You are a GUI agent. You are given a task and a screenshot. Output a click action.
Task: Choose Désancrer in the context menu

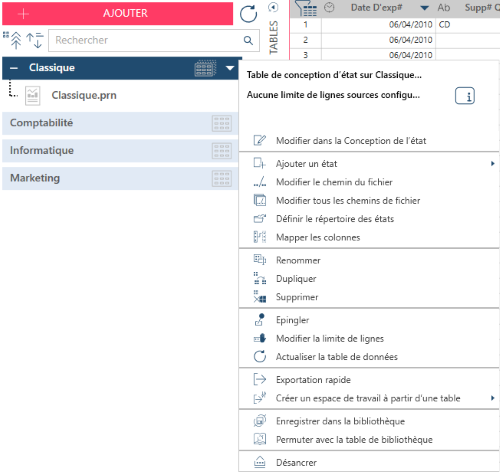[369, 462]
